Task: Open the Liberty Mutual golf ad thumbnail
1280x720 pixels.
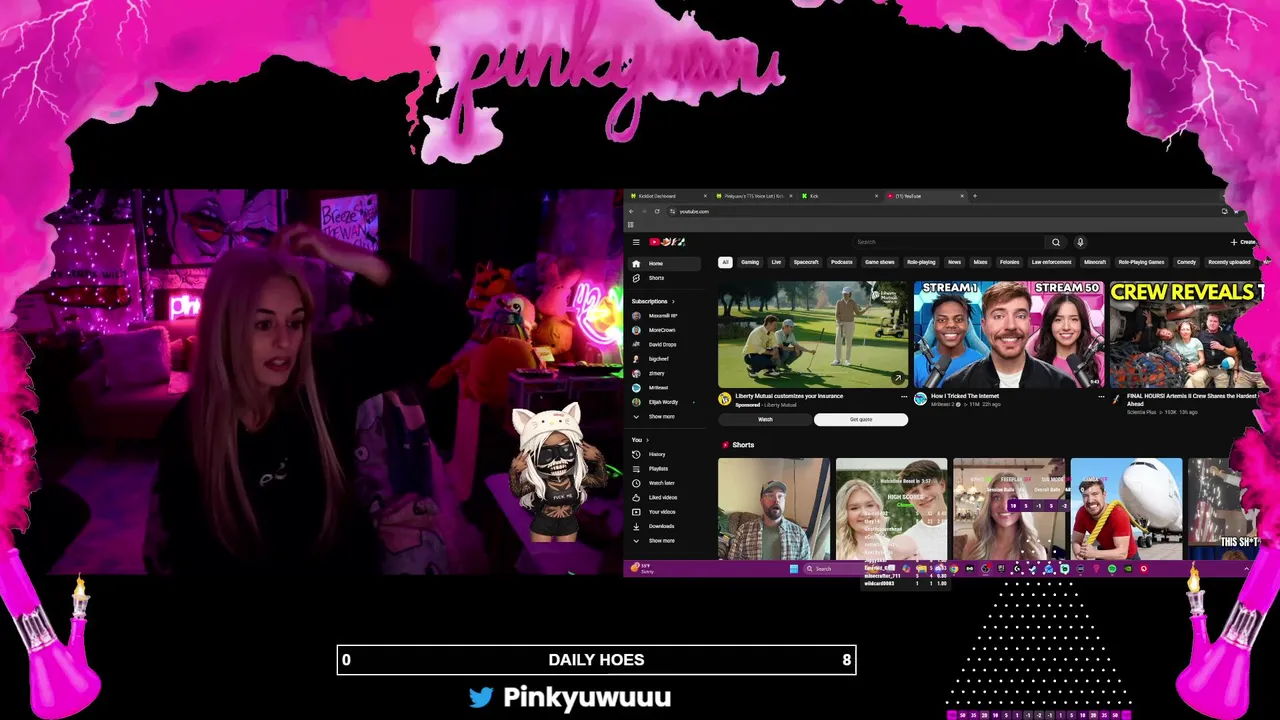Action: [x=813, y=334]
